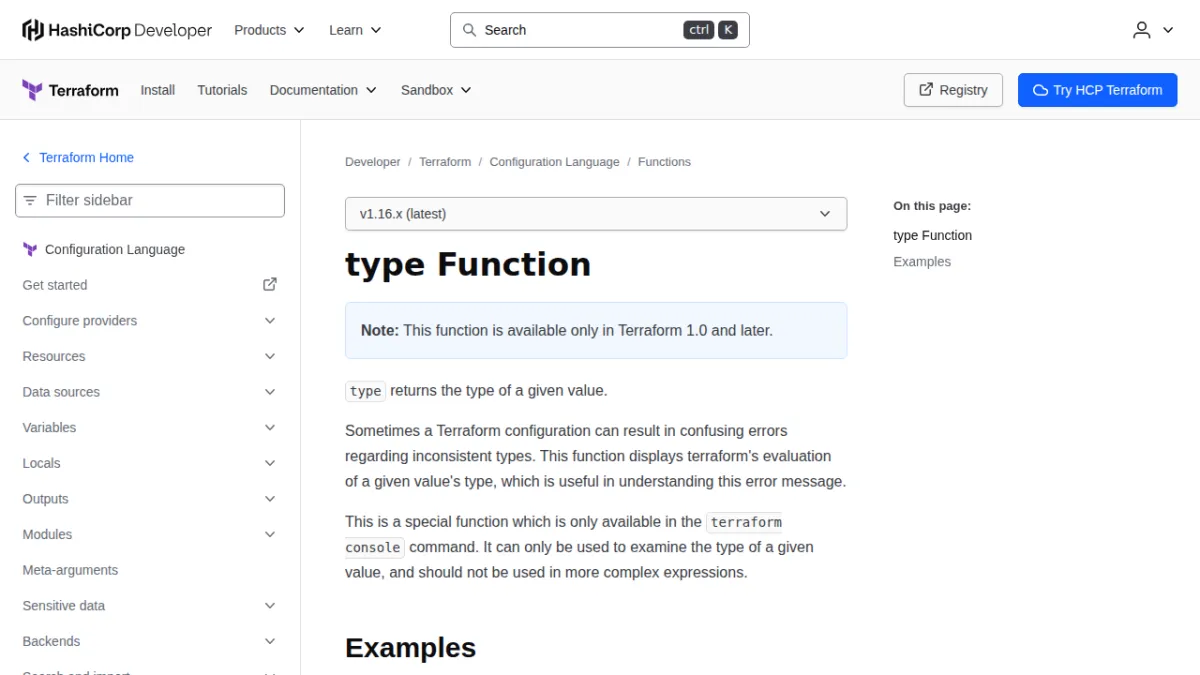
Task: Expand the Backends sidebar section
Action: point(150,642)
